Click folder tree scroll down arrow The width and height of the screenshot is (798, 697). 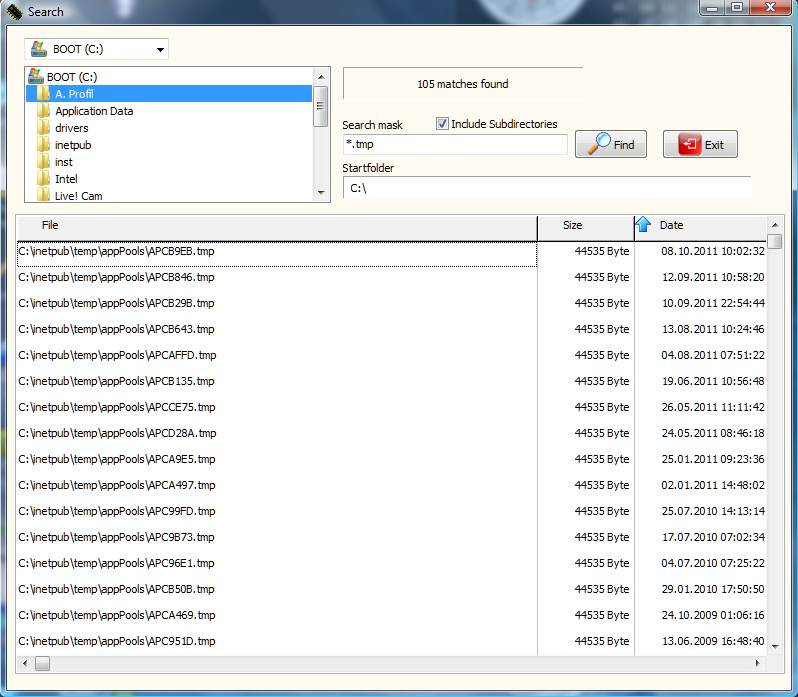click(321, 192)
